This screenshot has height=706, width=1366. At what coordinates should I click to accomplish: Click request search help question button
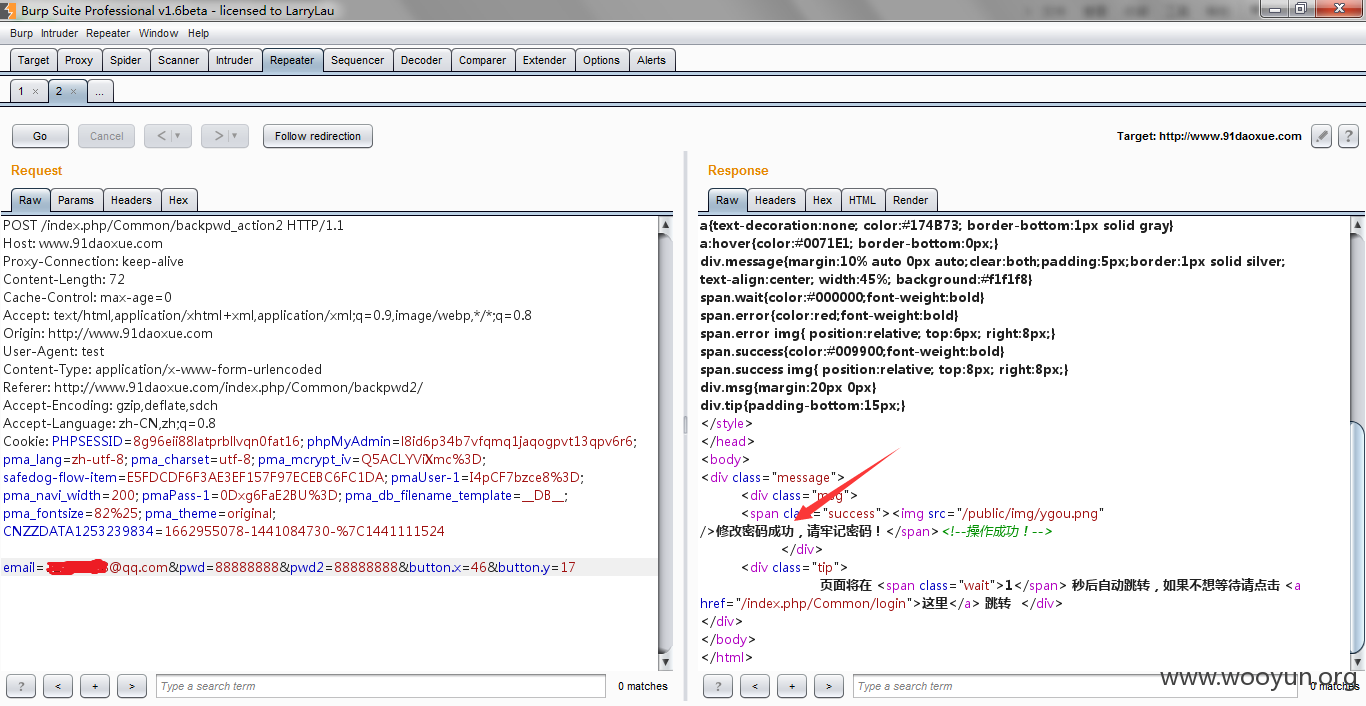coord(21,686)
